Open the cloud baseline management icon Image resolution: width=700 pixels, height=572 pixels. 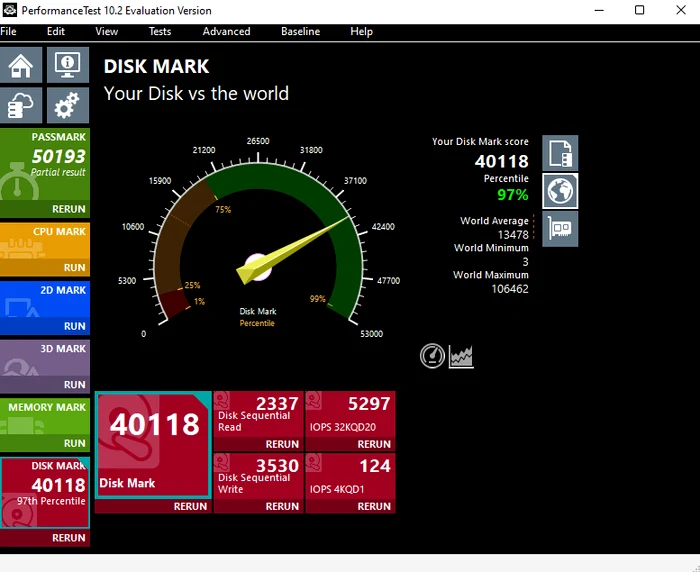21,105
